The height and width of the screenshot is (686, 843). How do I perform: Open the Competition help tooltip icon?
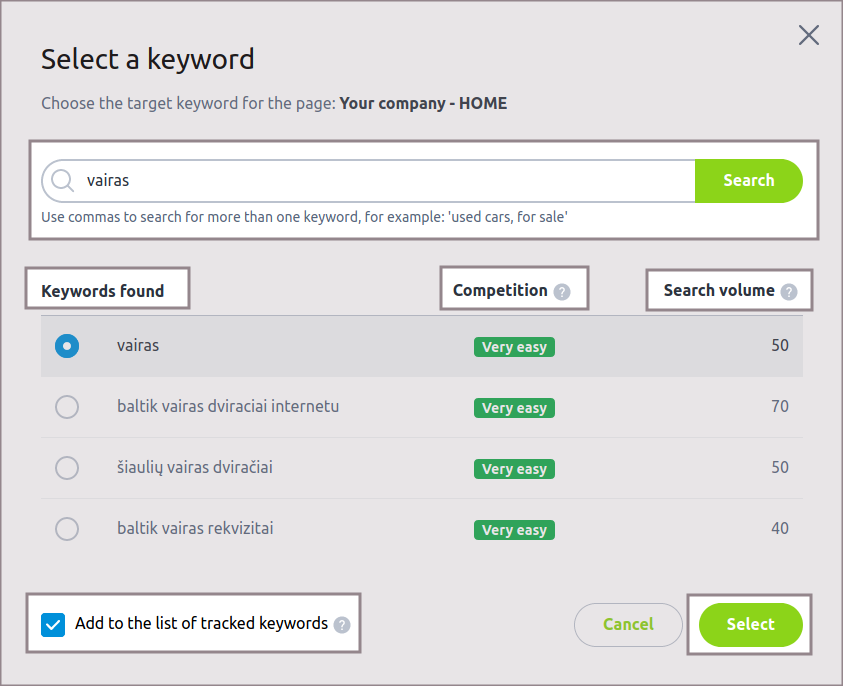click(x=562, y=292)
